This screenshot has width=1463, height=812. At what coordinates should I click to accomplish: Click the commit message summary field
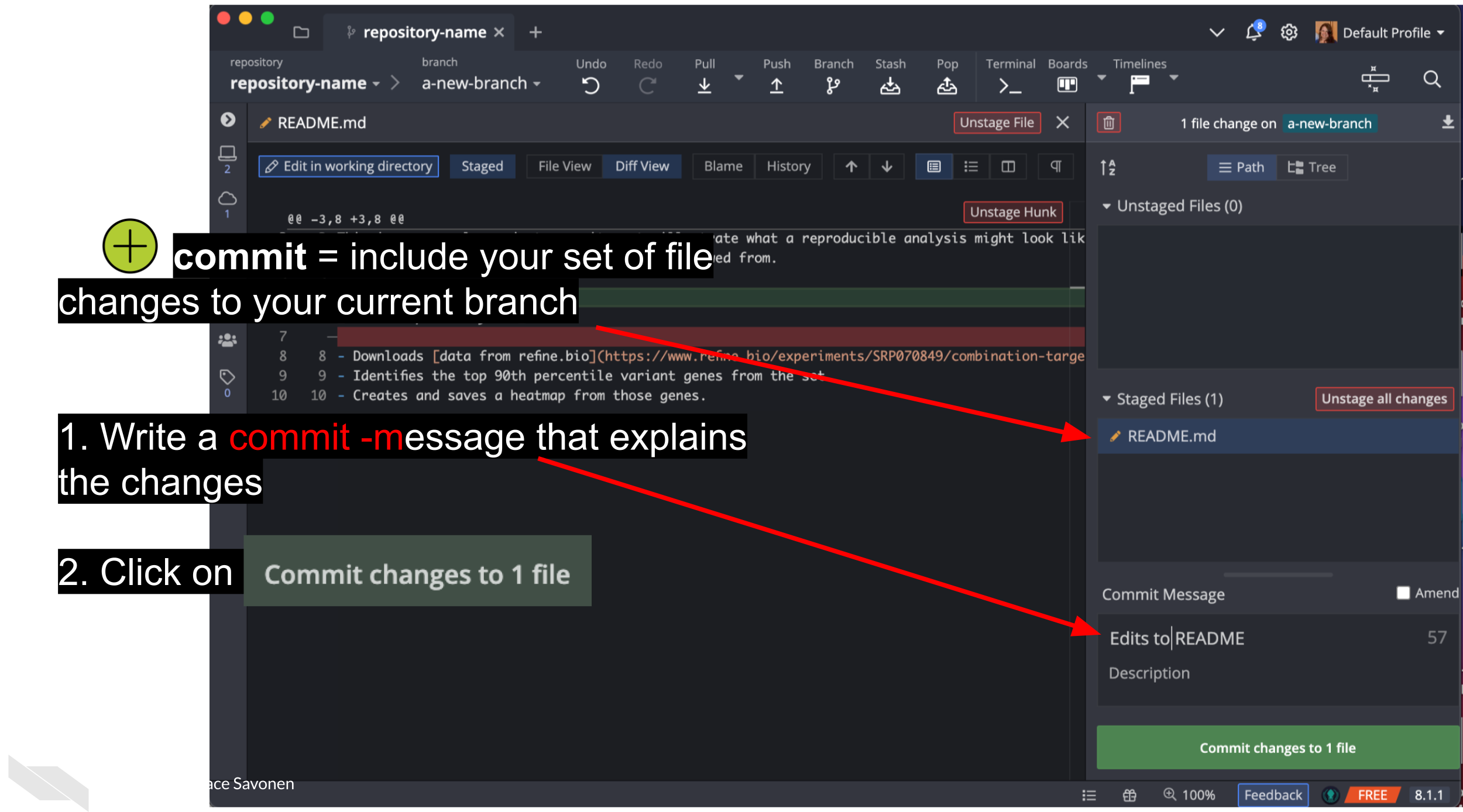click(x=1264, y=638)
